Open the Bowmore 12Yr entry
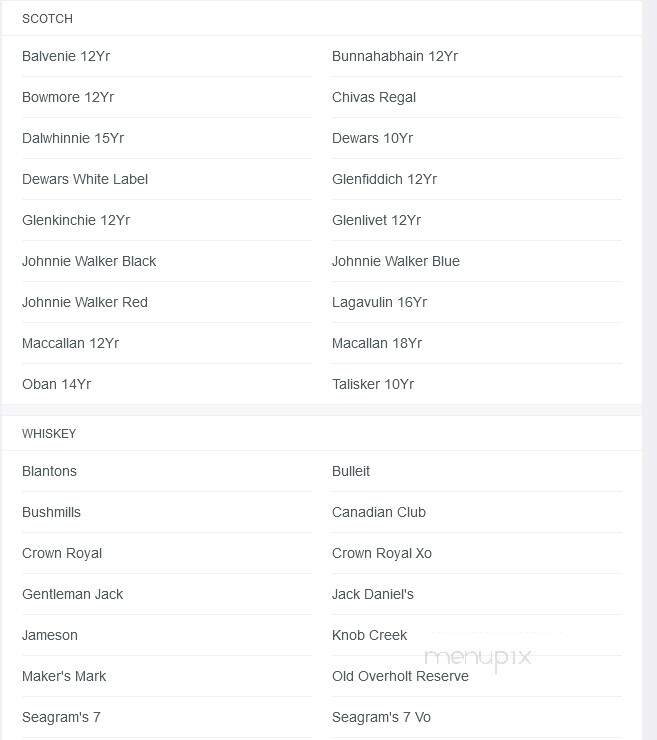 pyautogui.click(x=68, y=97)
